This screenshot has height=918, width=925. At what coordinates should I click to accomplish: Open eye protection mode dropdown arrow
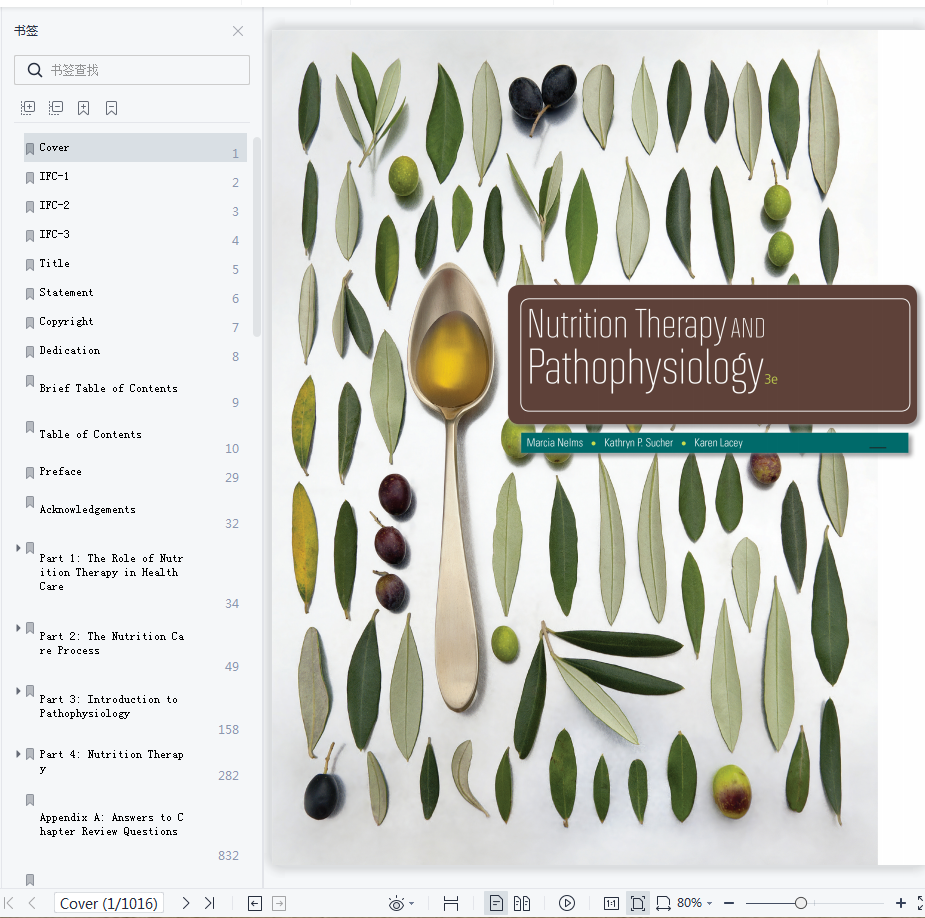pos(412,903)
